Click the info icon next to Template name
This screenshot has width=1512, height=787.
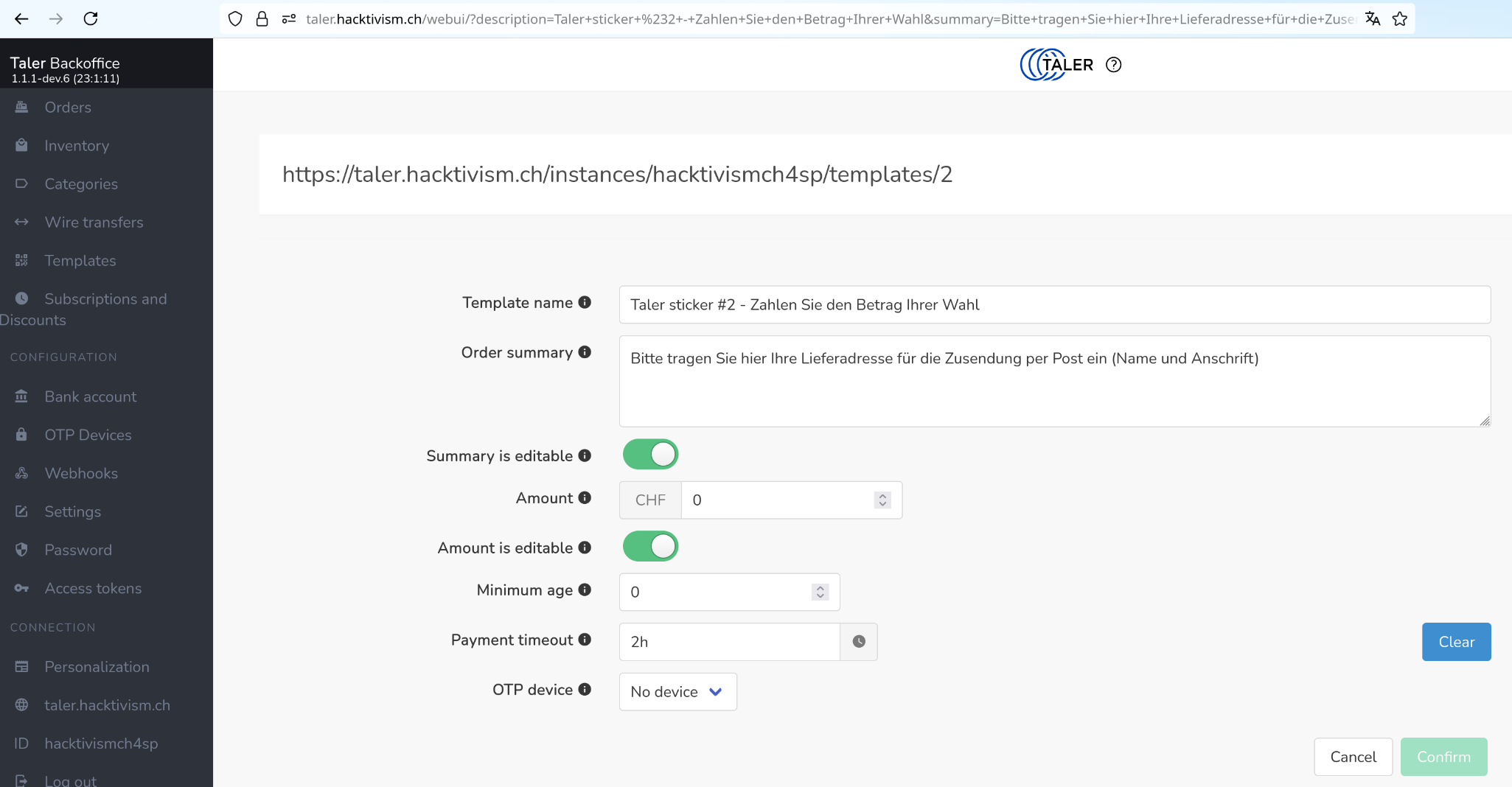pyautogui.click(x=585, y=302)
